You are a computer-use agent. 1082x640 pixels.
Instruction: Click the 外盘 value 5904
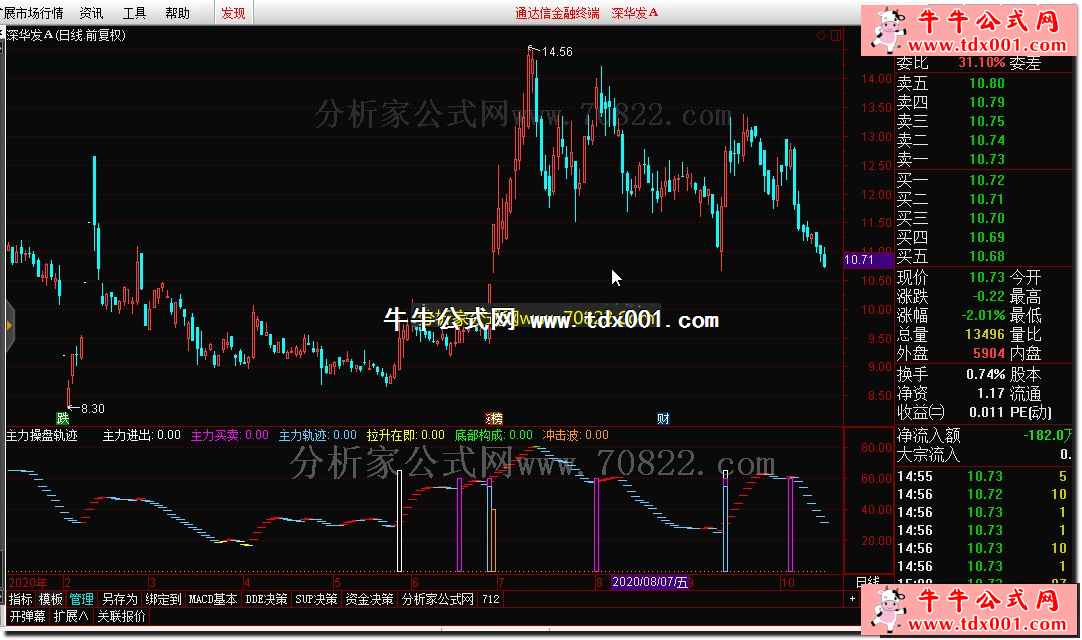(x=989, y=353)
